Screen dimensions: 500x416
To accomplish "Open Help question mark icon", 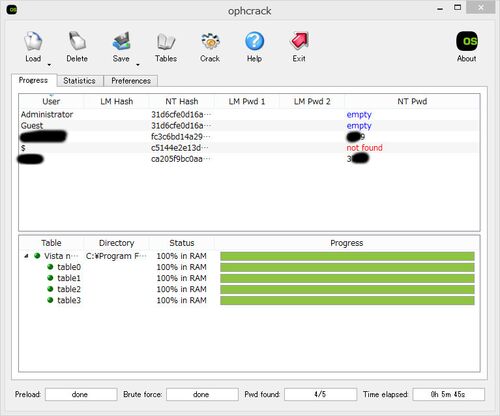I will click(254, 41).
